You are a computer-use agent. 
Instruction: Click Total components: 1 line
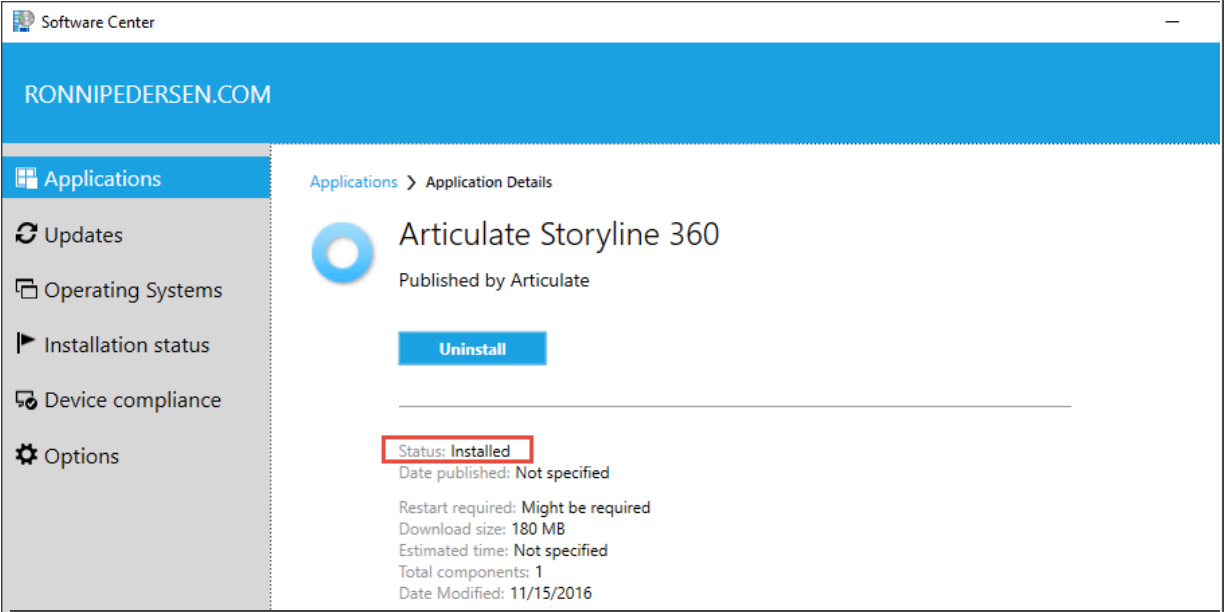point(471,572)
